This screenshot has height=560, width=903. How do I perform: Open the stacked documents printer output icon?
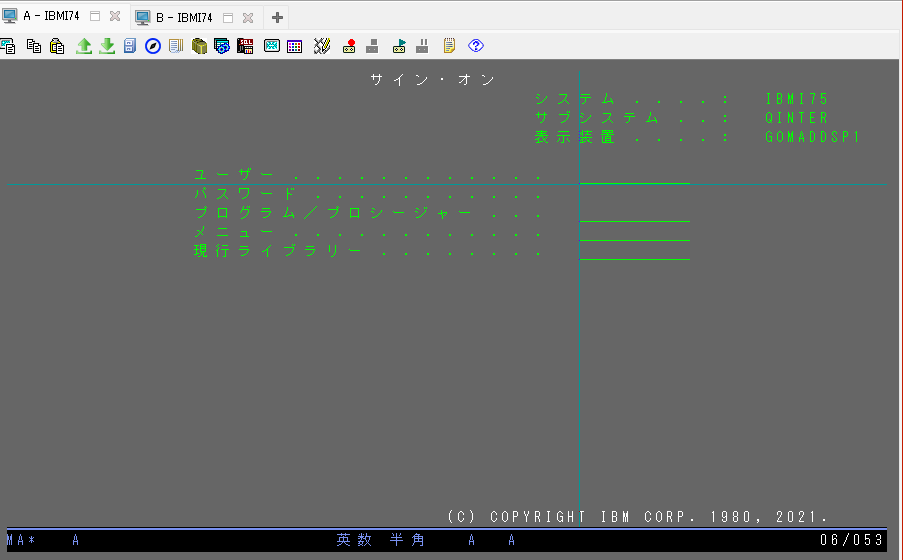(176, 46)
